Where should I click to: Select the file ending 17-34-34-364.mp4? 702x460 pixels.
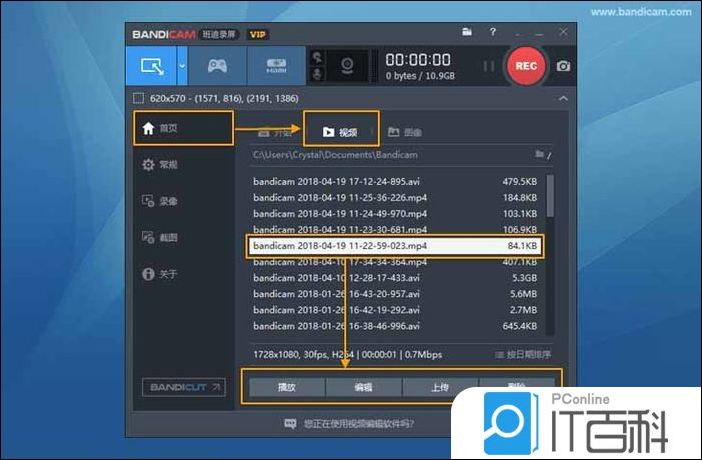coord(395,262)
